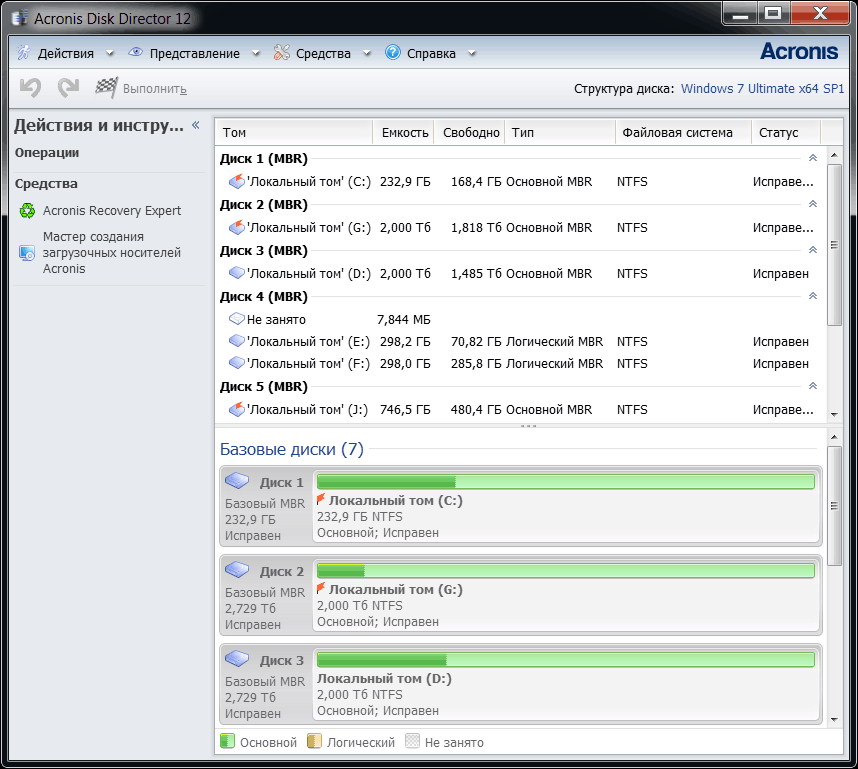The width and height of the screenshot is (858, 769).
Task: Open the Справка menu
Action: pyautogui.click(x=431, y=53)
